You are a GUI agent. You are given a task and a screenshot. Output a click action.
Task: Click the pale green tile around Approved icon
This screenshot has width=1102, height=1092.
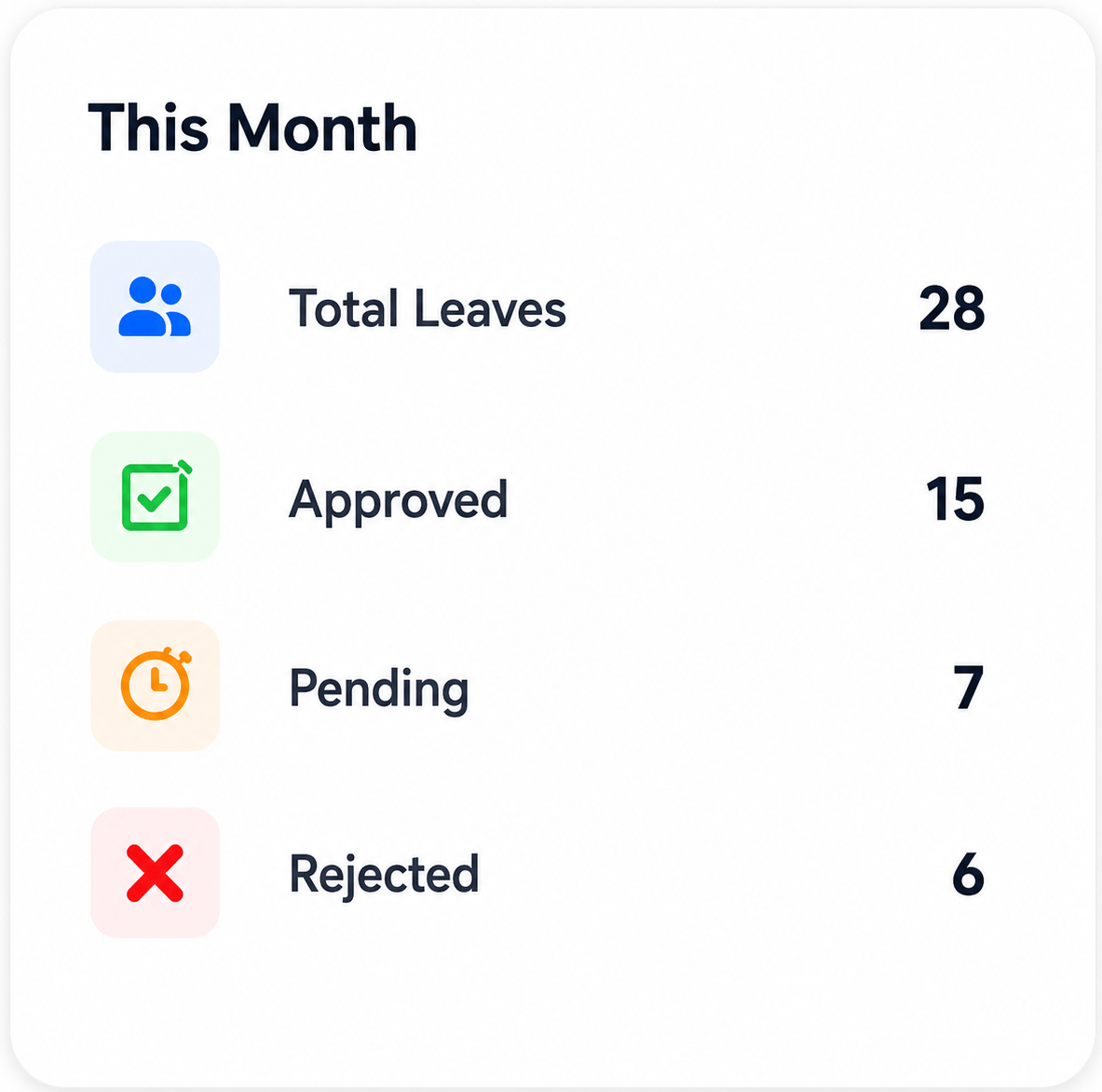click(155, 497)
